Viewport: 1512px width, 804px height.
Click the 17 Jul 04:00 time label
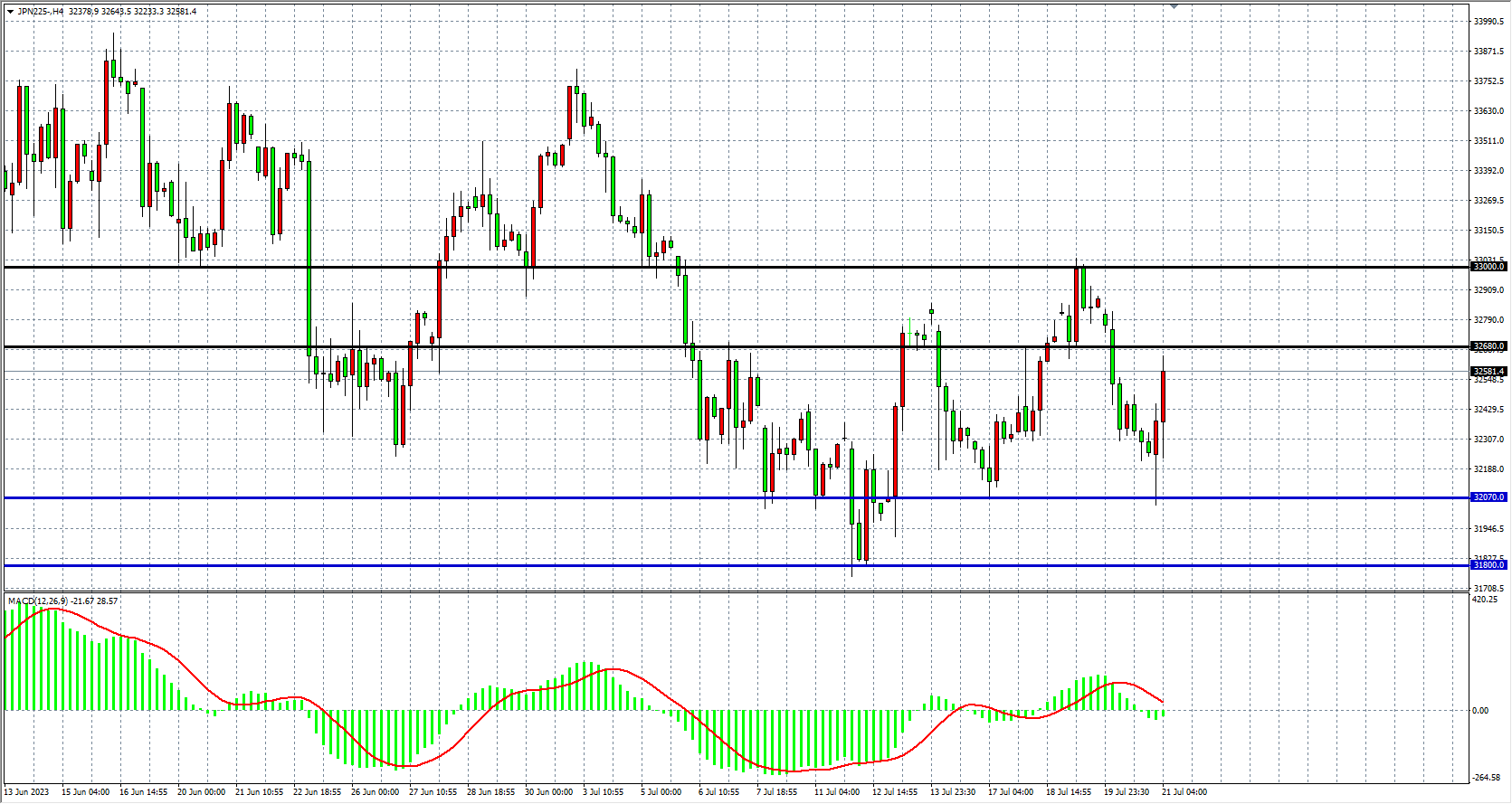tap(1011, 792)
